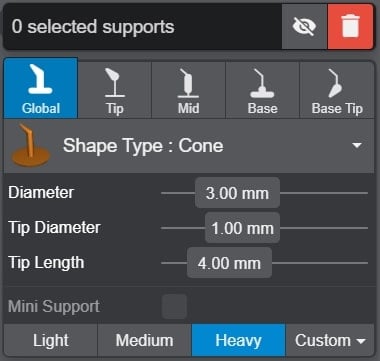The height and width of the screenshot is (361, 380).
Task: Click the Diameter 3.00 mm value field
Action: tap(237, 193)
